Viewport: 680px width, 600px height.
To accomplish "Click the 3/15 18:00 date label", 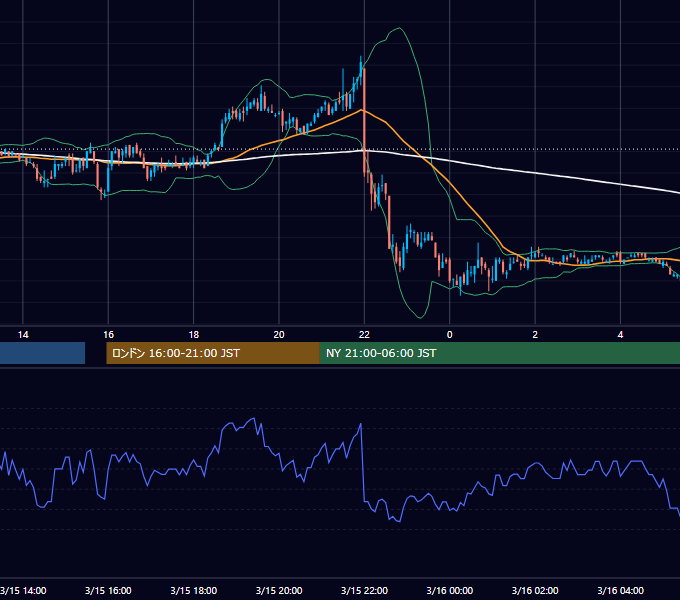I will point(193,590).
